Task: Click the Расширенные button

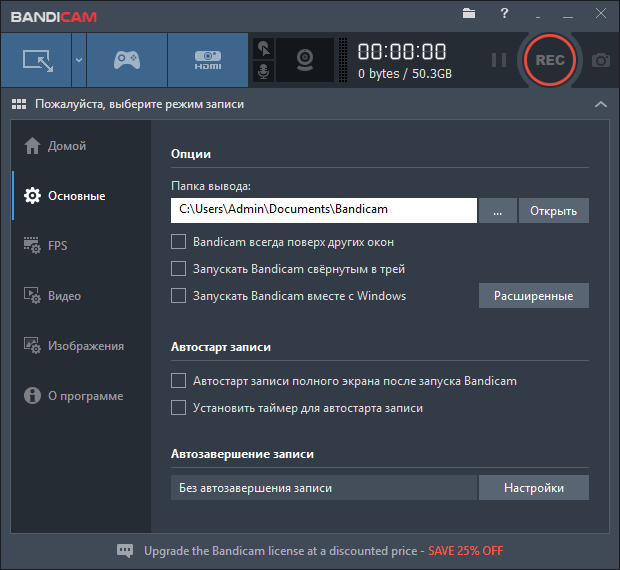Action: (534, 296)
